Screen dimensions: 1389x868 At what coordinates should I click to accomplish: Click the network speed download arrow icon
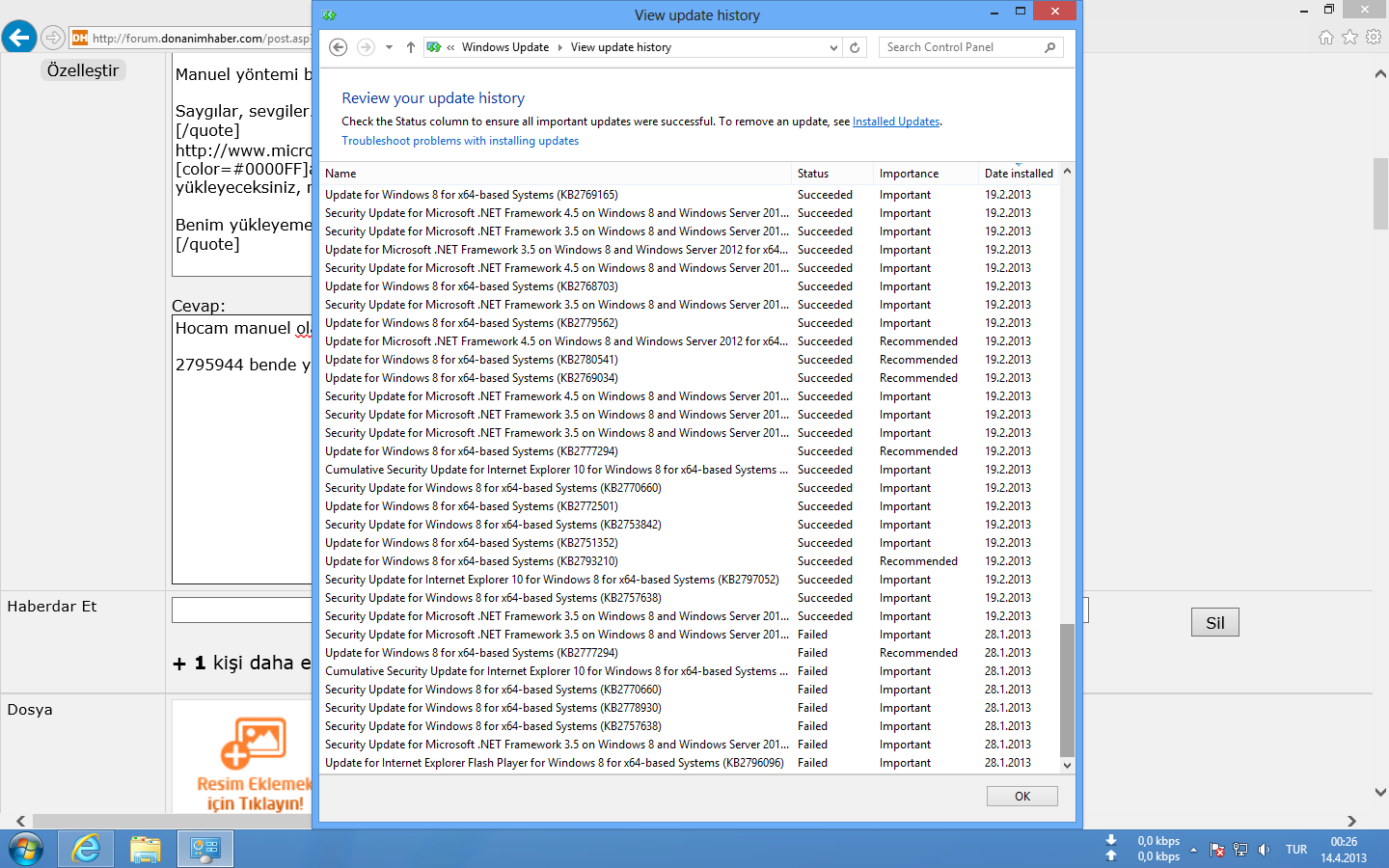click(1111, 840)
